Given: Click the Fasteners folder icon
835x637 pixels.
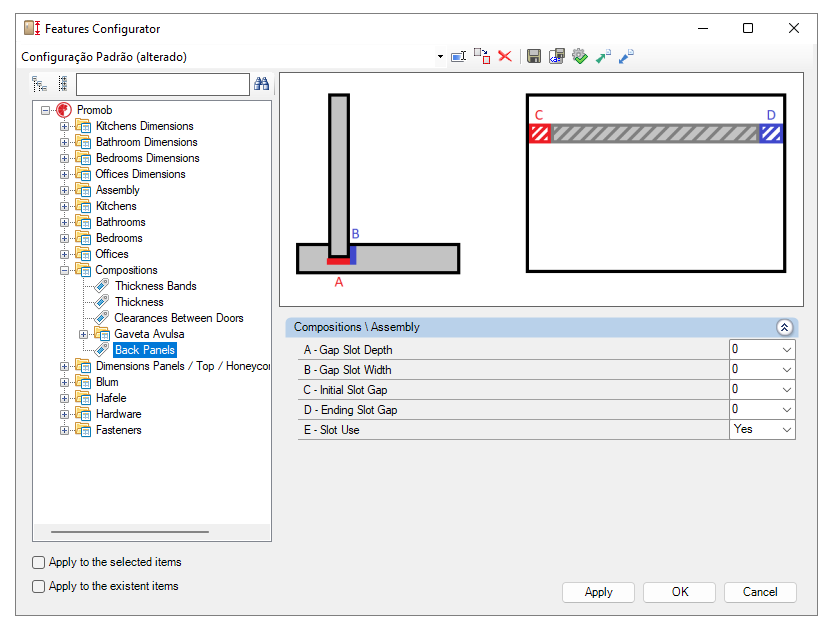Looking at the screenshot, I should pos(83,430).
